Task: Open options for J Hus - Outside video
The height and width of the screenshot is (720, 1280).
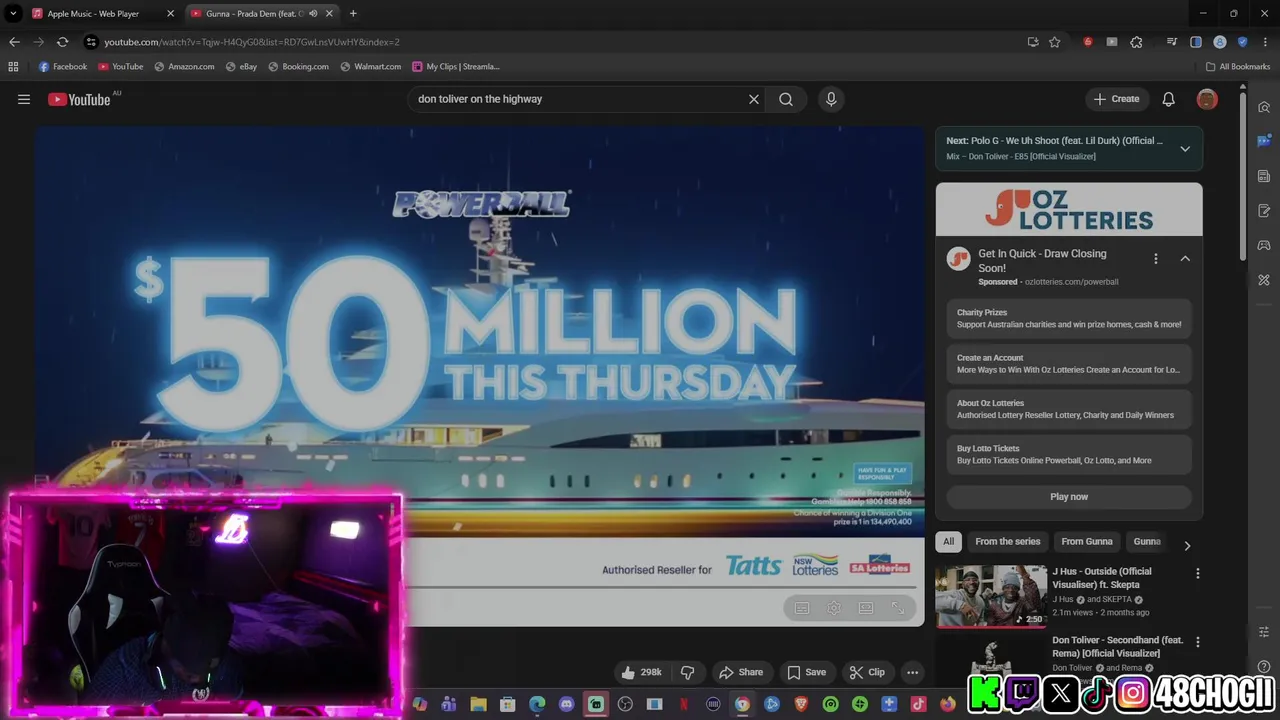Action: (1197, 574)
